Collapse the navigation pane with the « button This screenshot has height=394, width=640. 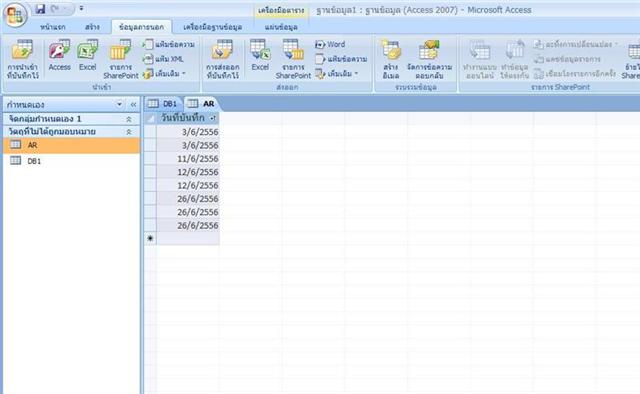point(133,105)
